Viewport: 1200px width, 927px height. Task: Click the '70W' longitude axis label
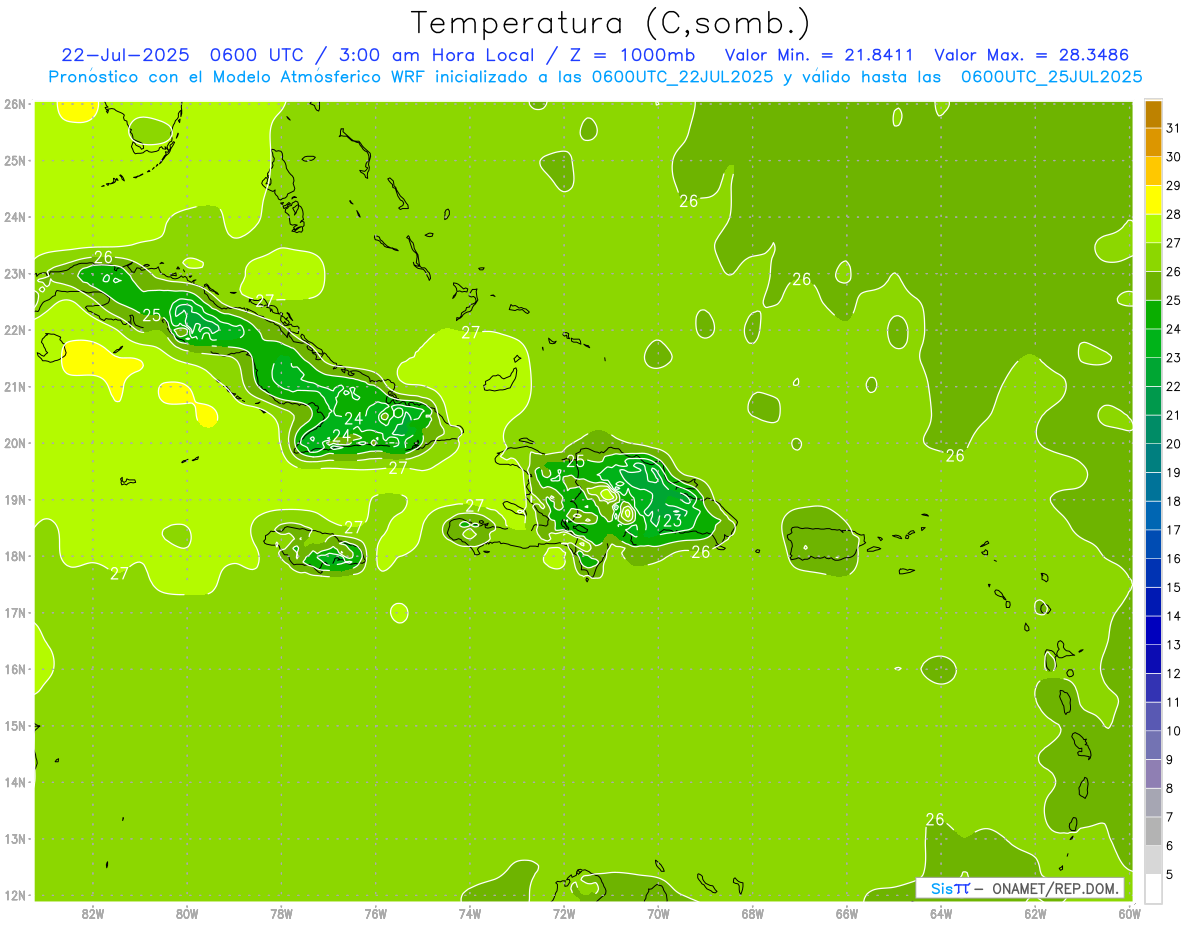(658, 913)
